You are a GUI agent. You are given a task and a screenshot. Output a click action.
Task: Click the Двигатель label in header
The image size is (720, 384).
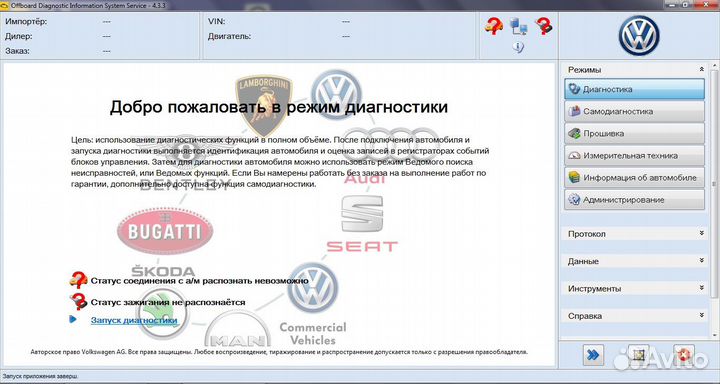(229, 36)
